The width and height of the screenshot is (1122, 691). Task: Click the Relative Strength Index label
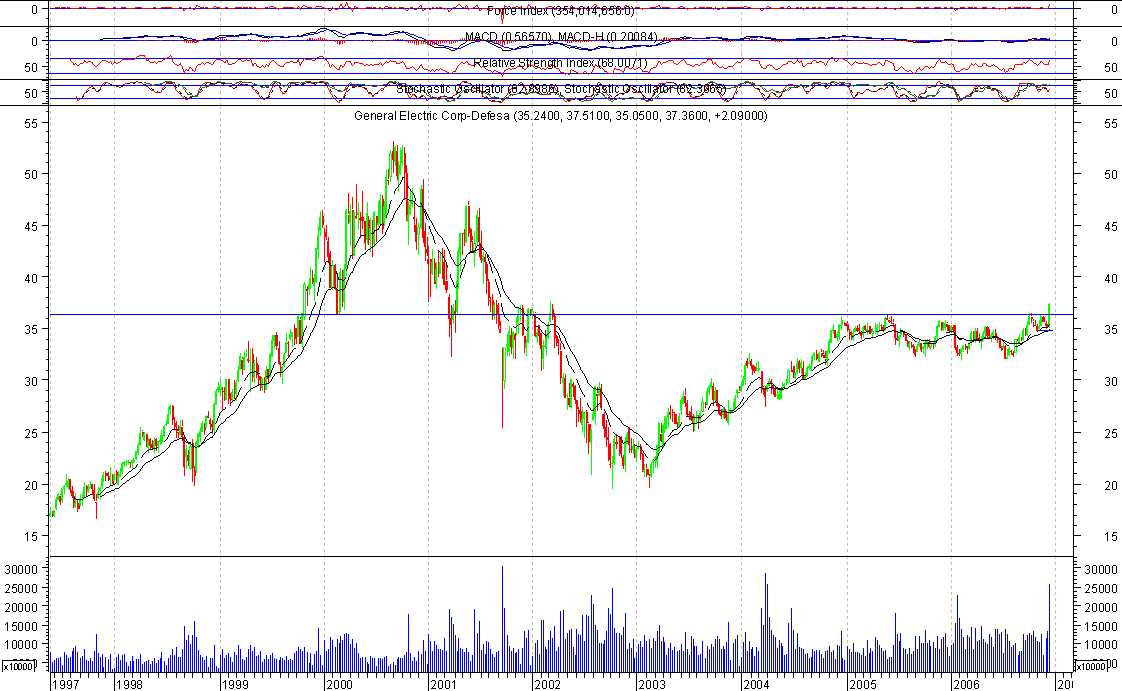(560, 64)
